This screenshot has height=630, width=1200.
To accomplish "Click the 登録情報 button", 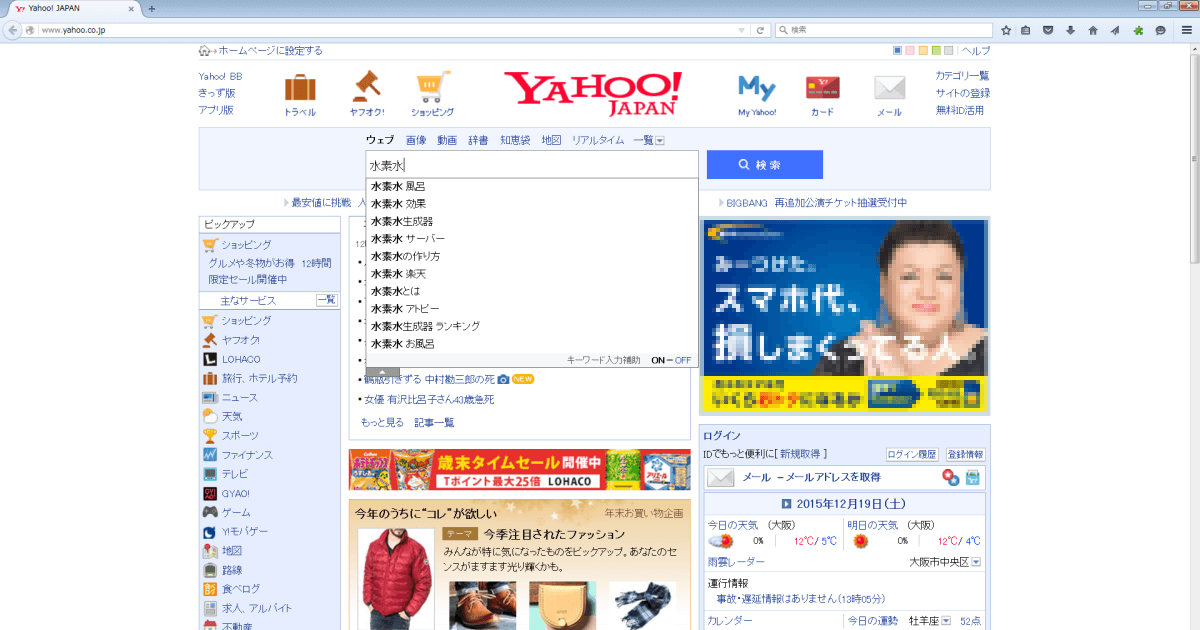I will click(x=965, y=454).
